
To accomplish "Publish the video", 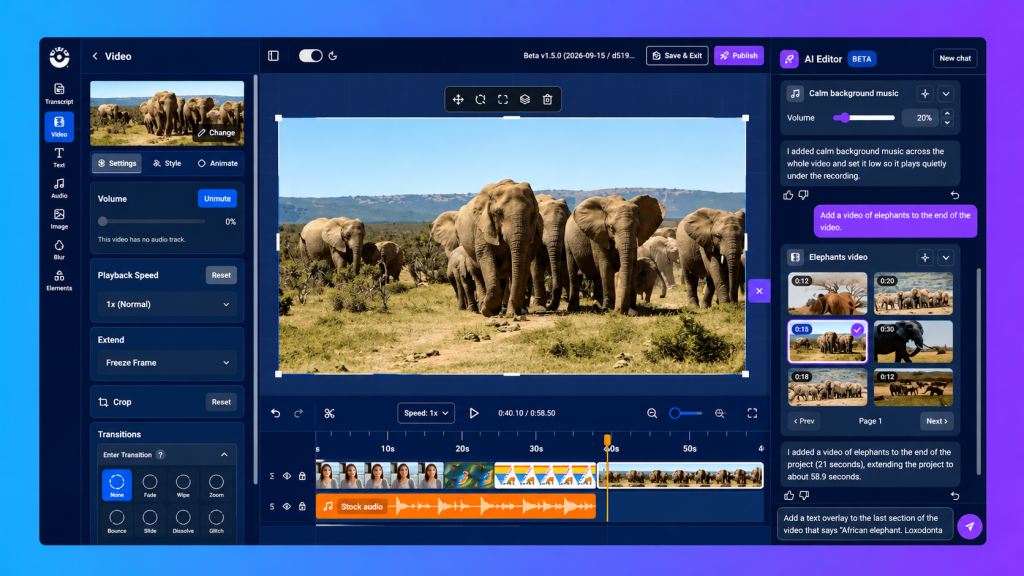I will point(739,56).
